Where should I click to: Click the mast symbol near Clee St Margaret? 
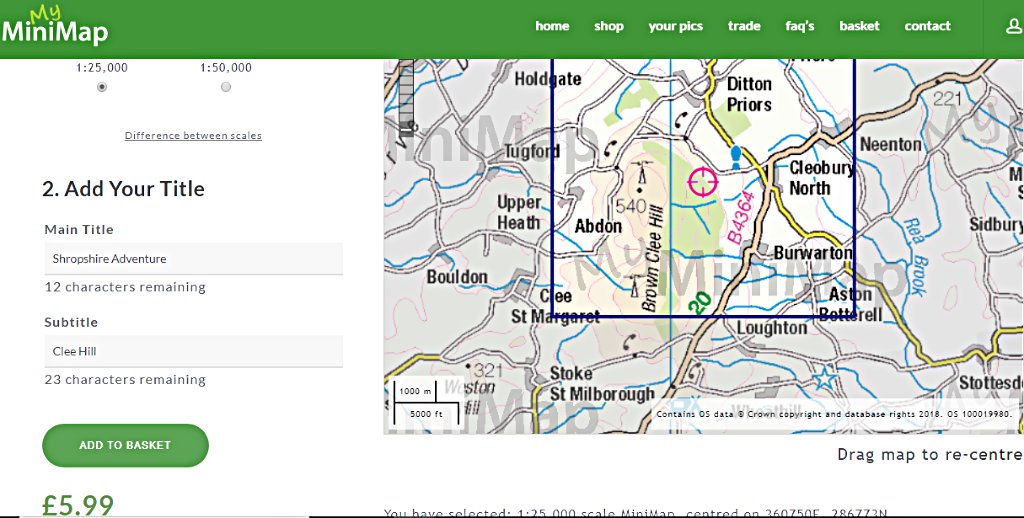(633, 286)
